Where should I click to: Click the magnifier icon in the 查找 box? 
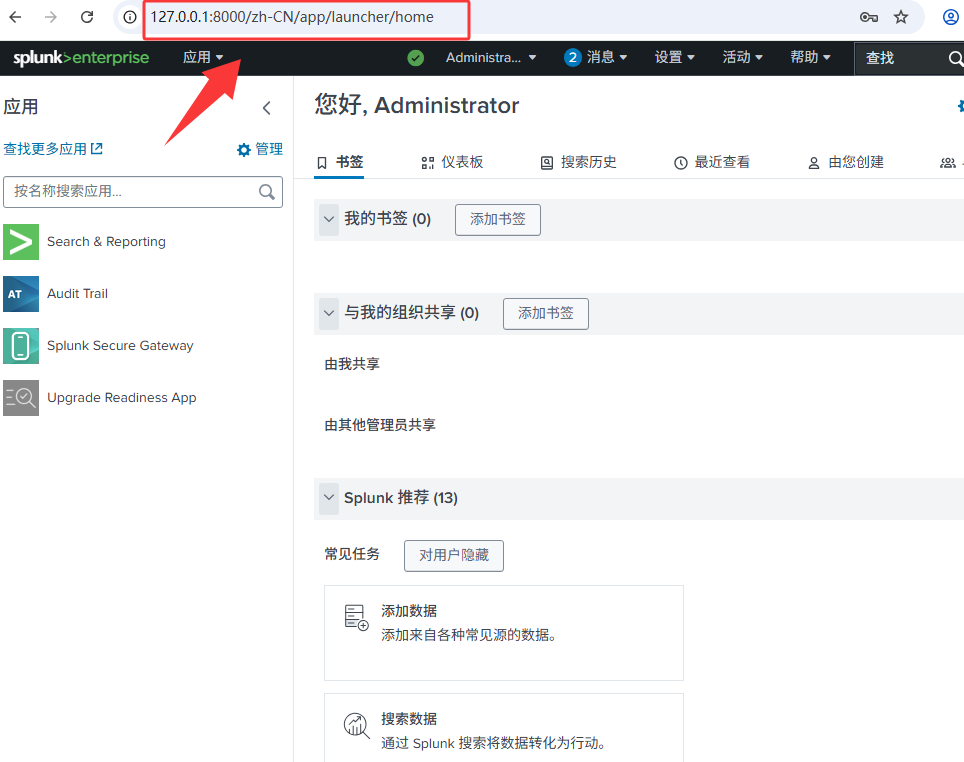point(955,58)
